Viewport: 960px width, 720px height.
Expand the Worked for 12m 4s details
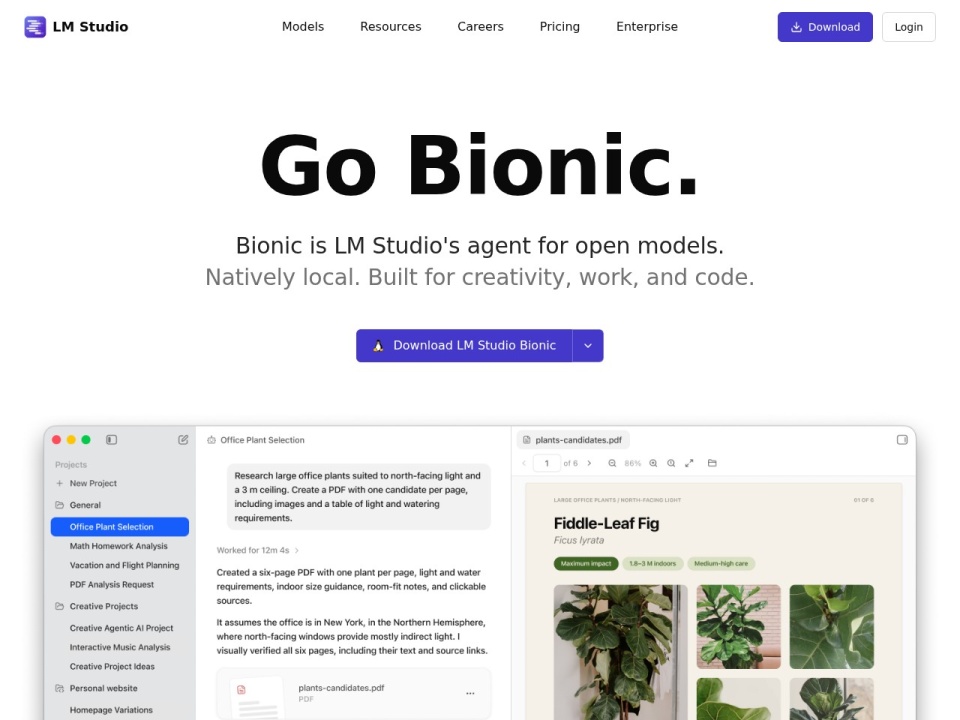coord(258,550)
